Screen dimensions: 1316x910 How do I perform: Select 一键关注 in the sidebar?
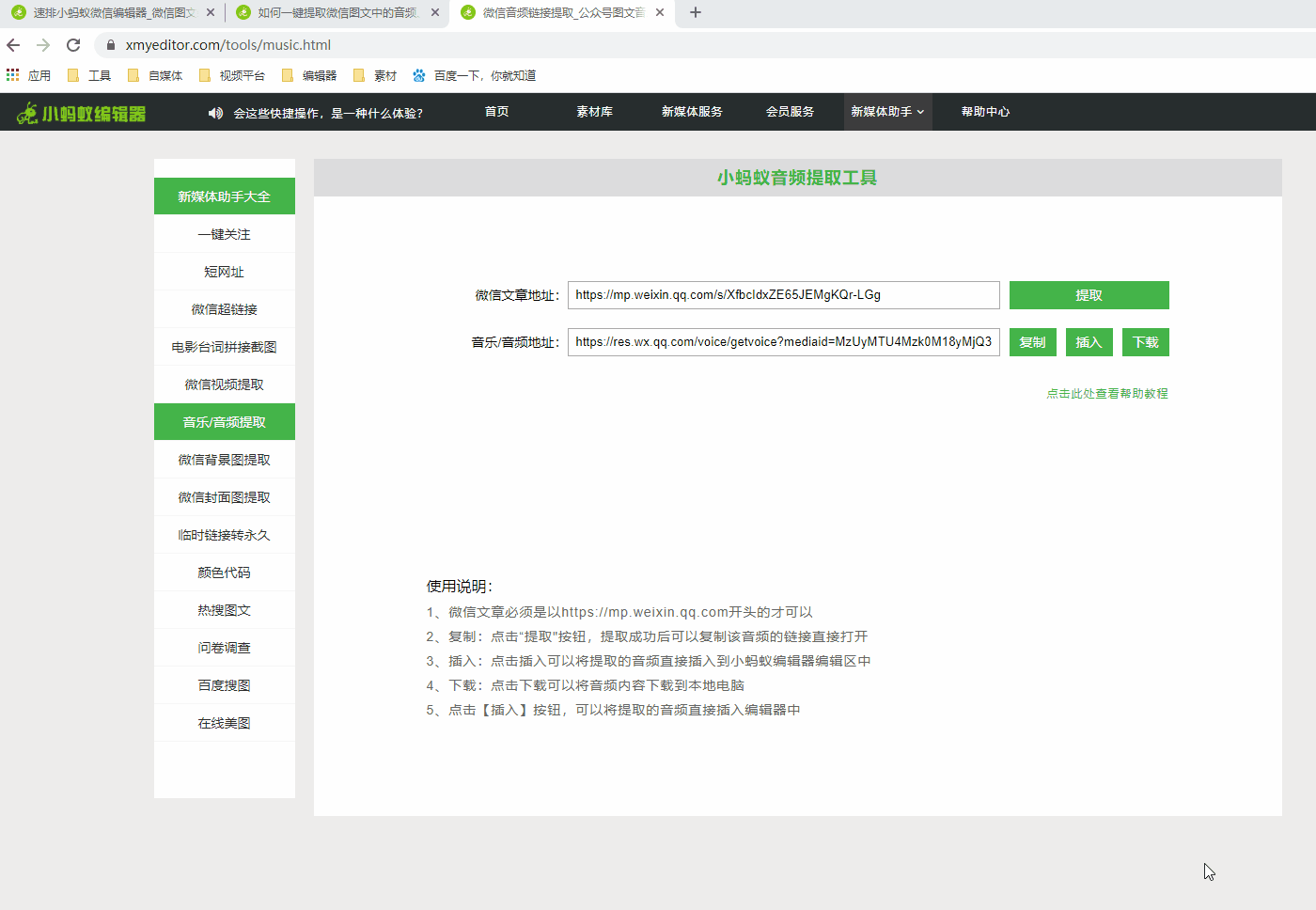(x=224, y=234)
